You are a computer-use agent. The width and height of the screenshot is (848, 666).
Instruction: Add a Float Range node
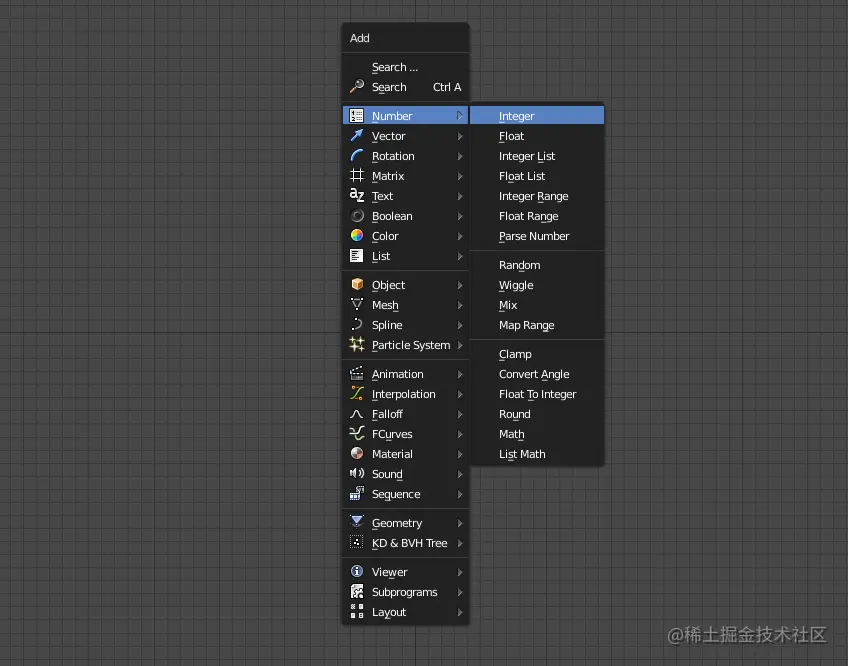tap(536, 216)
